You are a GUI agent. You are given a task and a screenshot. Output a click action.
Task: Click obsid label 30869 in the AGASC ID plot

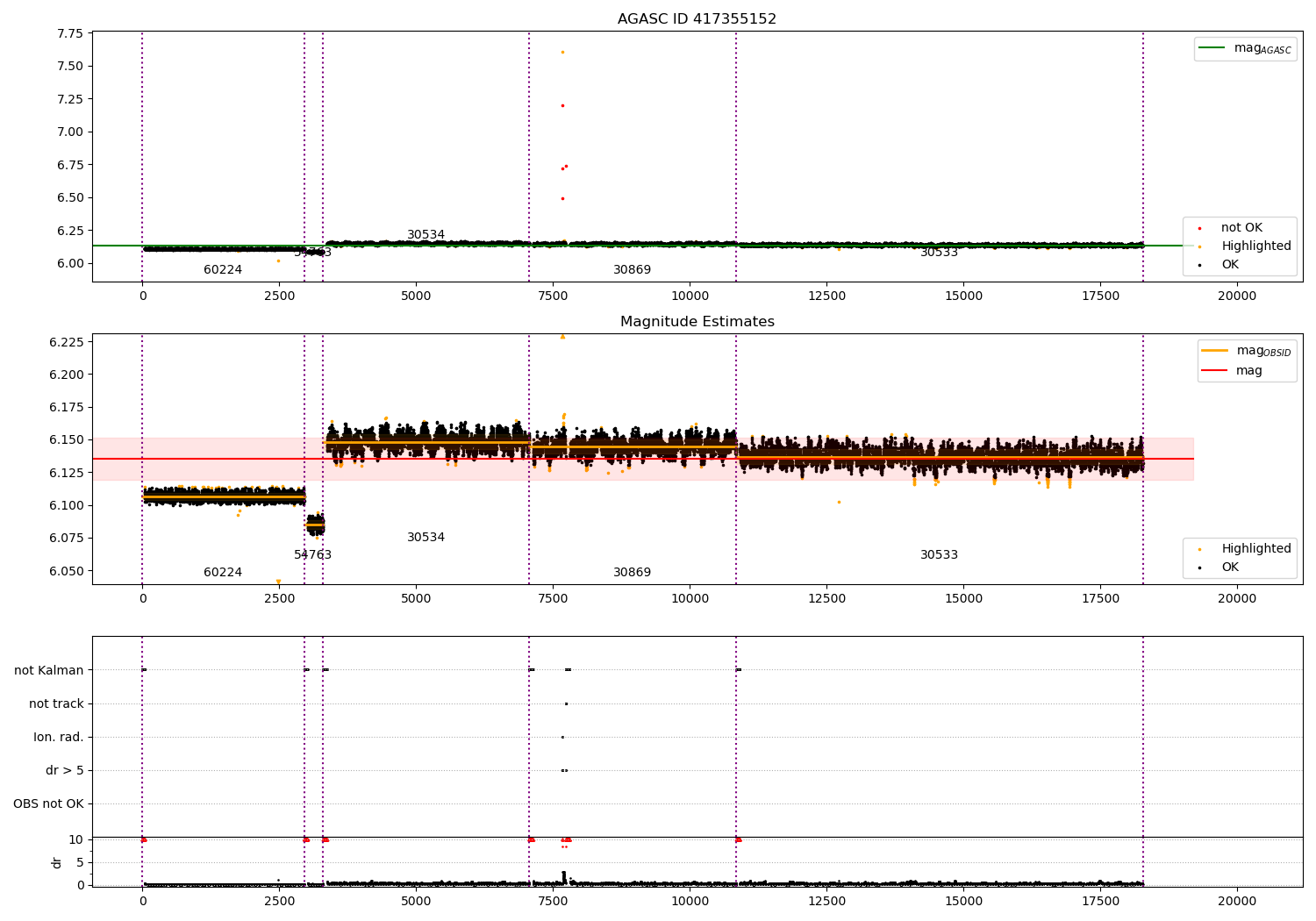point(632,270)
